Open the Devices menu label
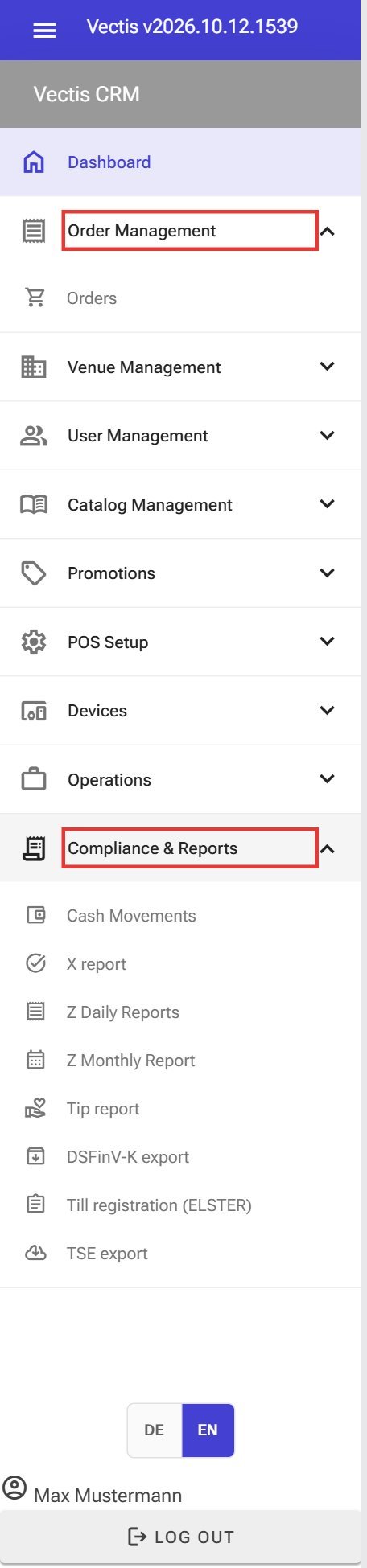Screen dimensions: 367x1568 (x=97, y=711)
